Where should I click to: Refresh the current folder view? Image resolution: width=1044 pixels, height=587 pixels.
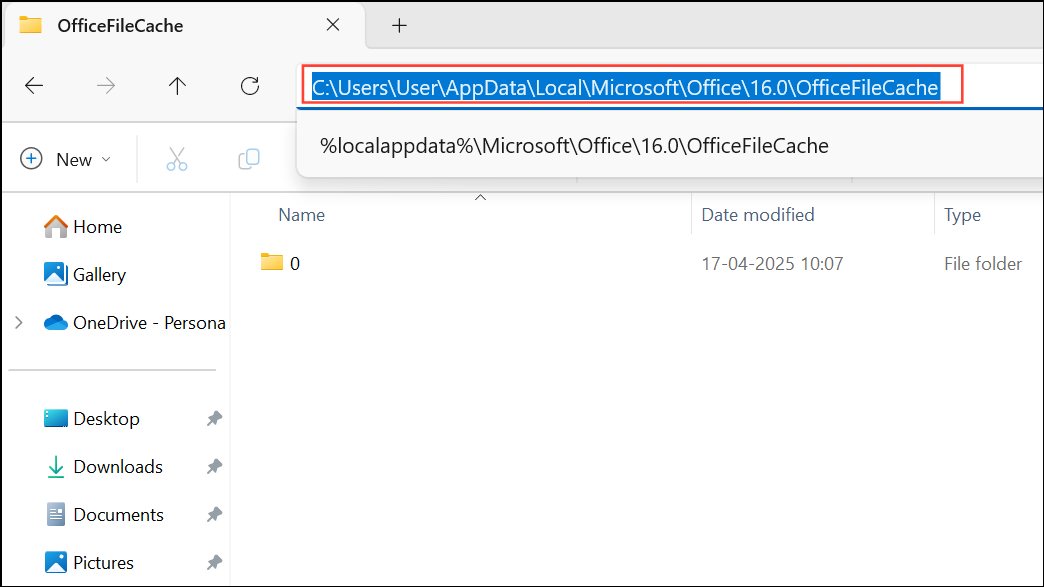pos(250,86)
